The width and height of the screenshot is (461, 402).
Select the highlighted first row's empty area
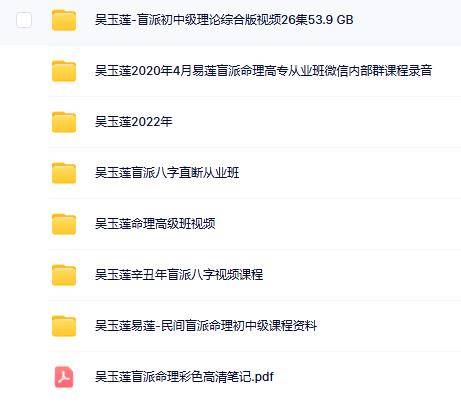(x=407, y=21)
